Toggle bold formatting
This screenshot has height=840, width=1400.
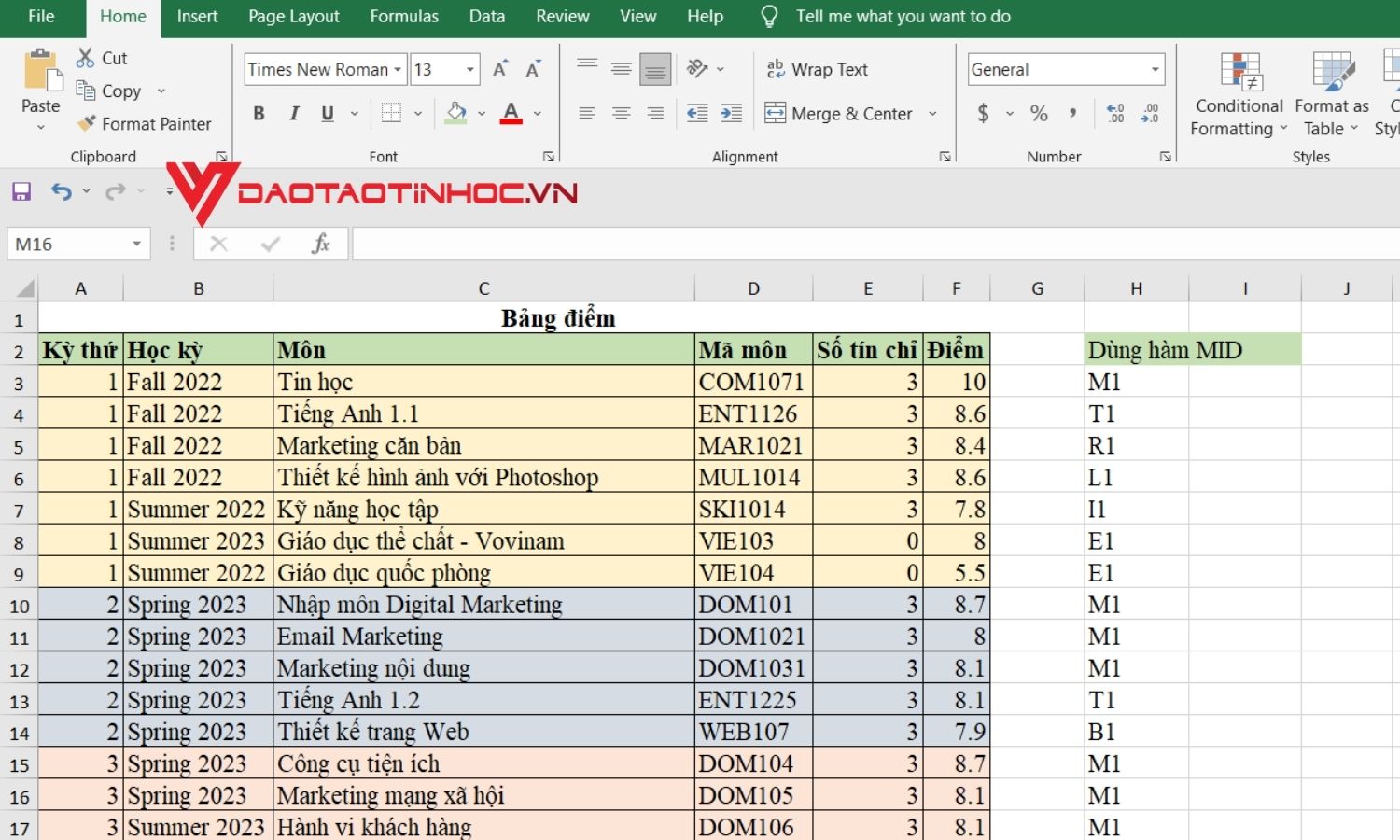pyautogui.click(x=259, y=113)
